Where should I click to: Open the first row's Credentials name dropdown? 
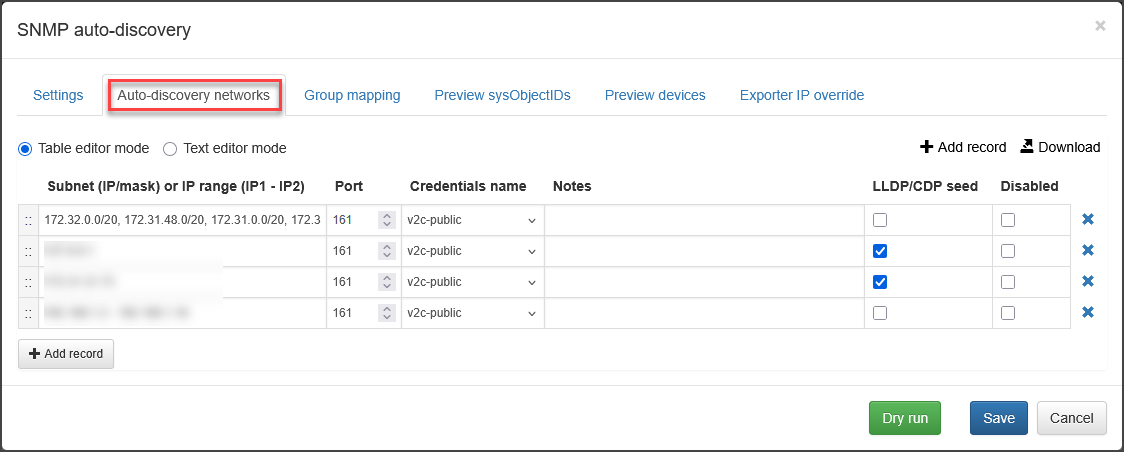pyautogui.click(x=472, y=221)
